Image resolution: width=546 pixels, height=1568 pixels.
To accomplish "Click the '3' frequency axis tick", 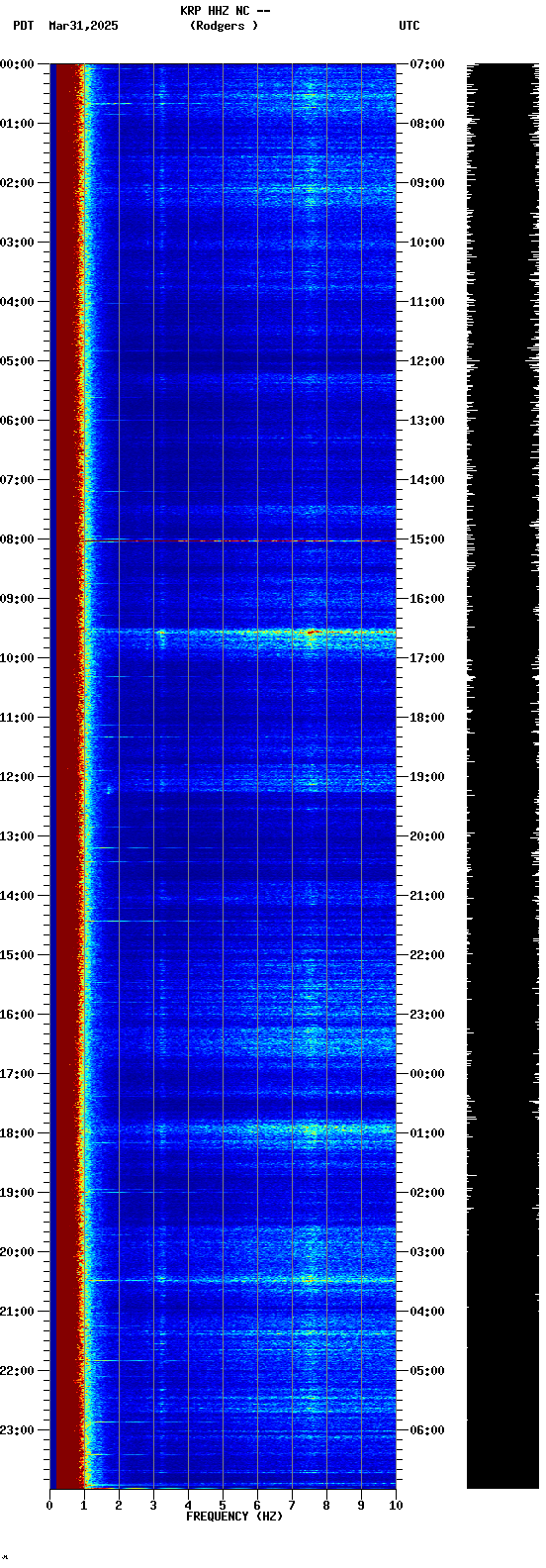I will pyautogui.click(x=153, y=1506).
